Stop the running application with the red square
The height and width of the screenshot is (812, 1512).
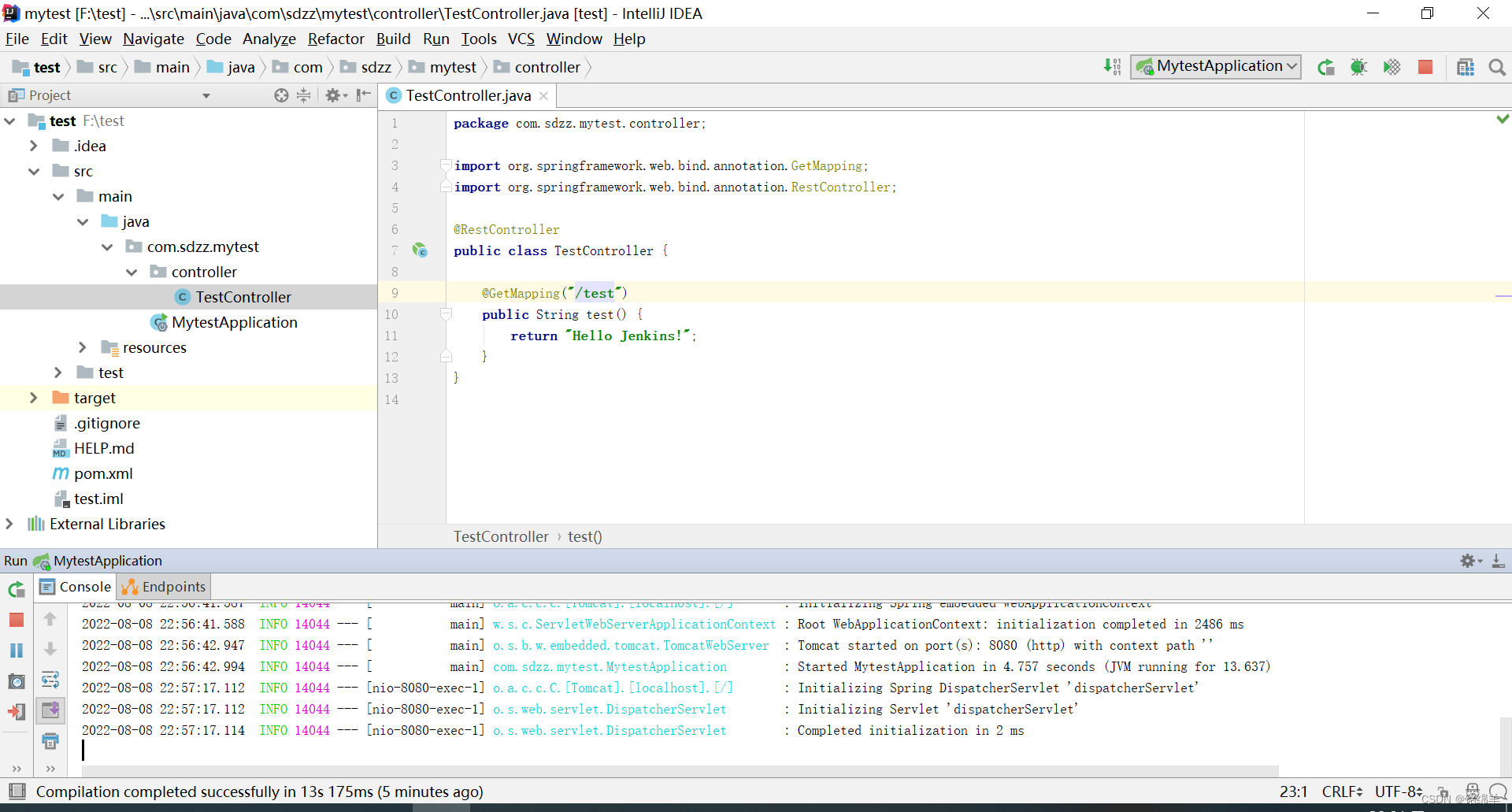click(x=1425, y=67)
